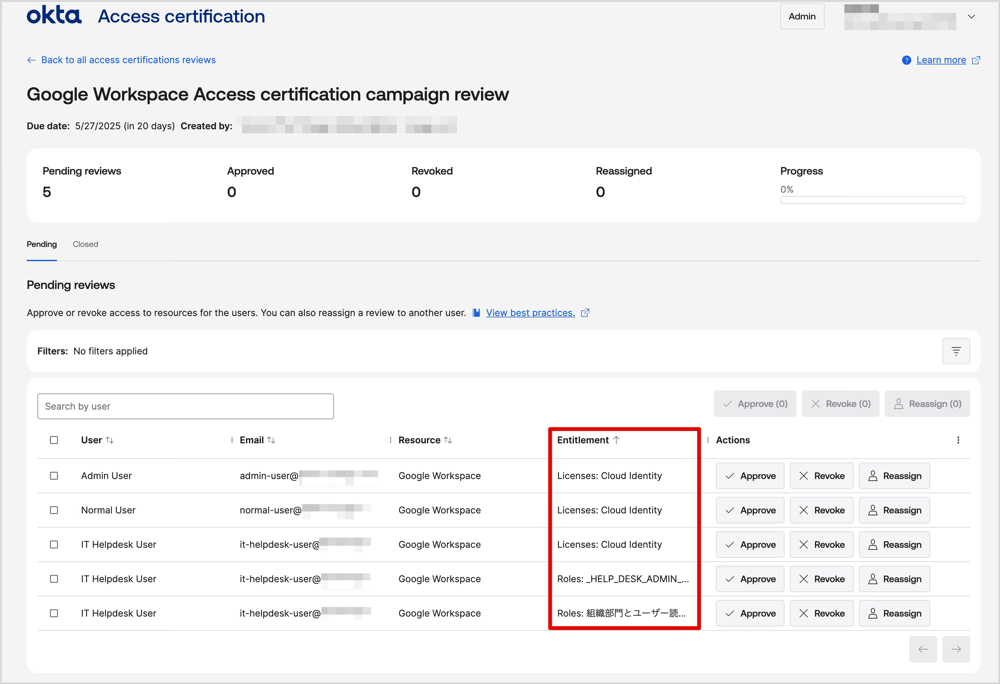The image size is (1000, 684).
Task: Click the bulk Approve (0) button
Action: [755, 404]
